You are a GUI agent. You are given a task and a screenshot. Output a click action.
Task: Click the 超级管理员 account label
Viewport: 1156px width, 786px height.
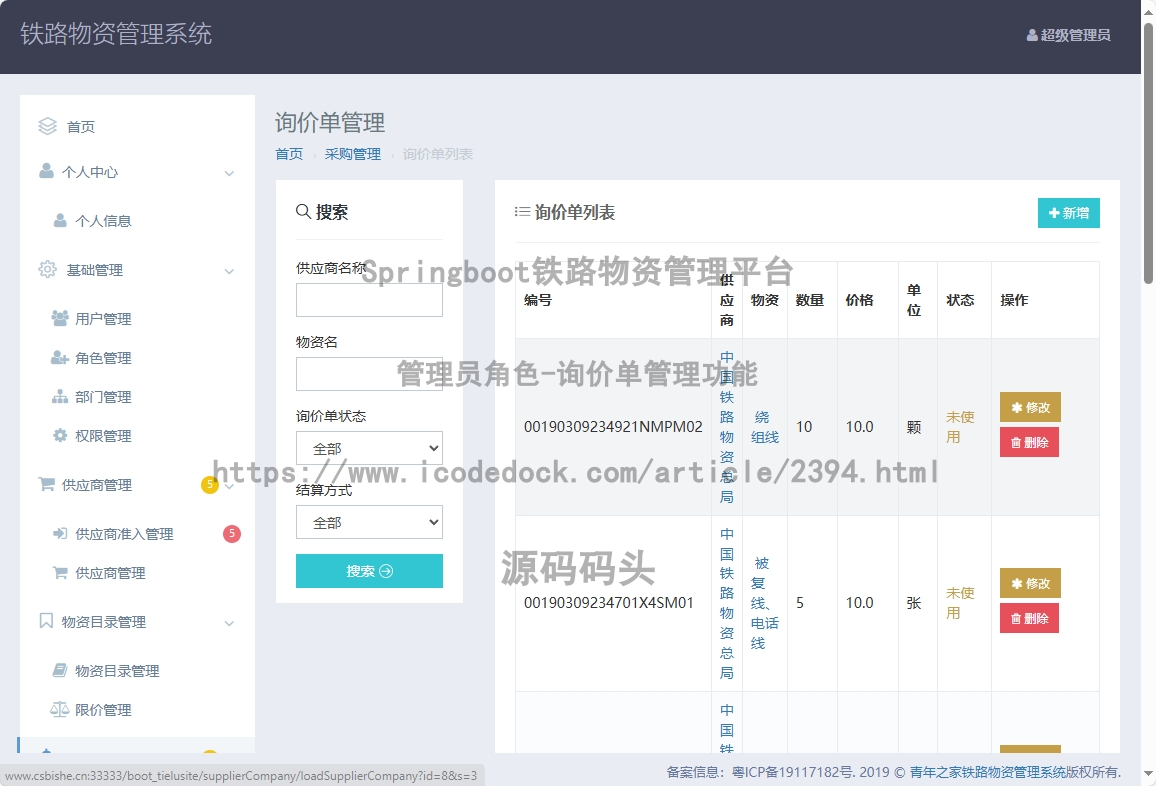(1076, 35)
